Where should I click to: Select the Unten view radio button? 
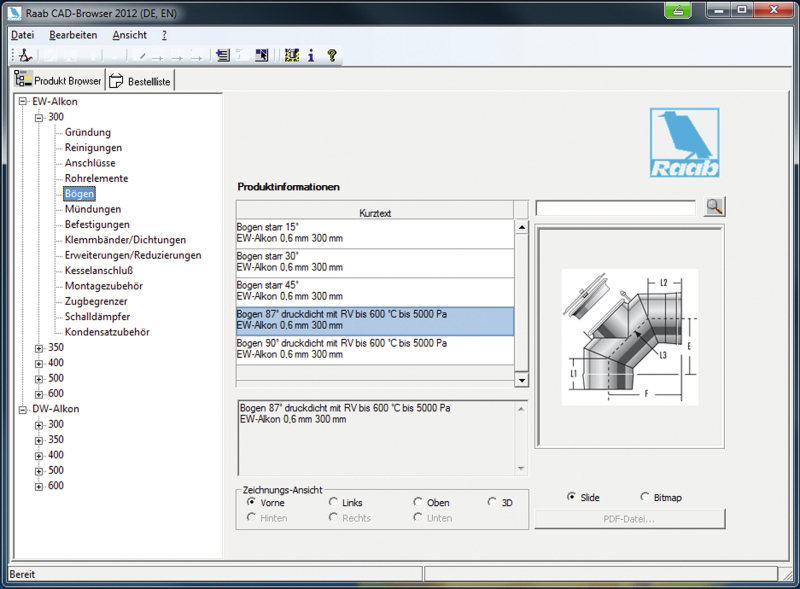pyautogui.click(x=418, y=518)
